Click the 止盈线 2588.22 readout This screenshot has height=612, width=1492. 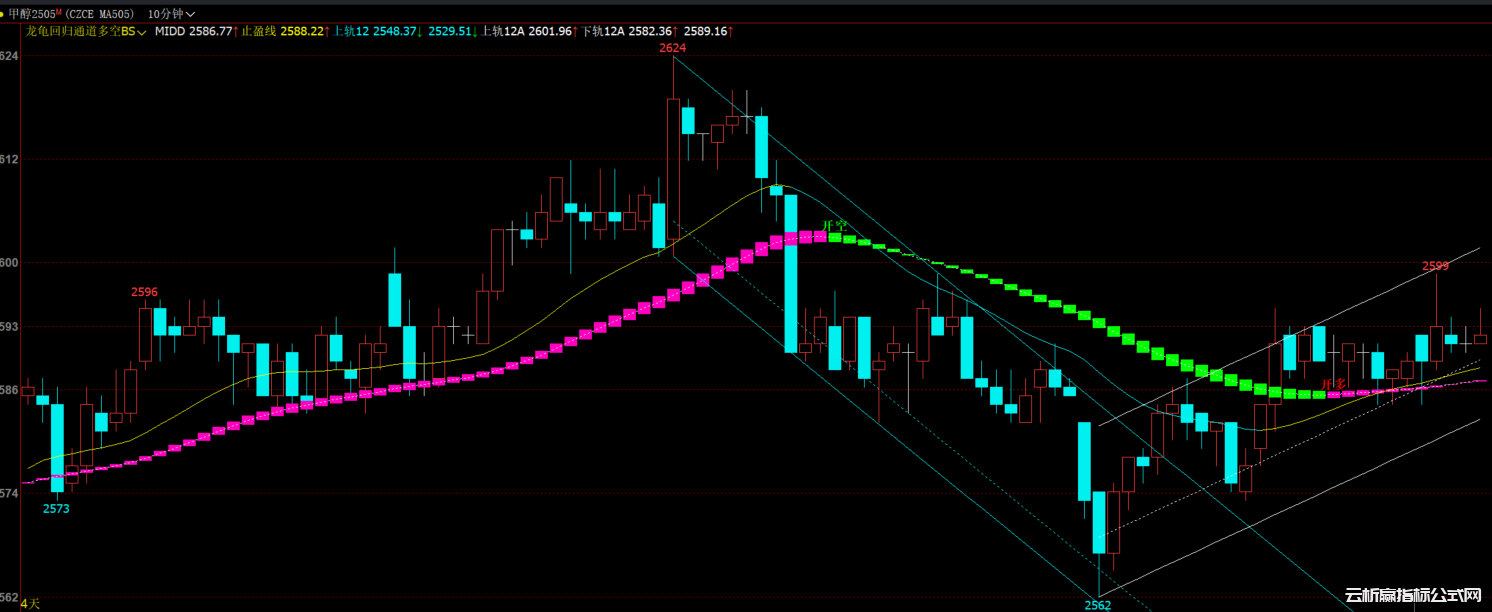282,32
